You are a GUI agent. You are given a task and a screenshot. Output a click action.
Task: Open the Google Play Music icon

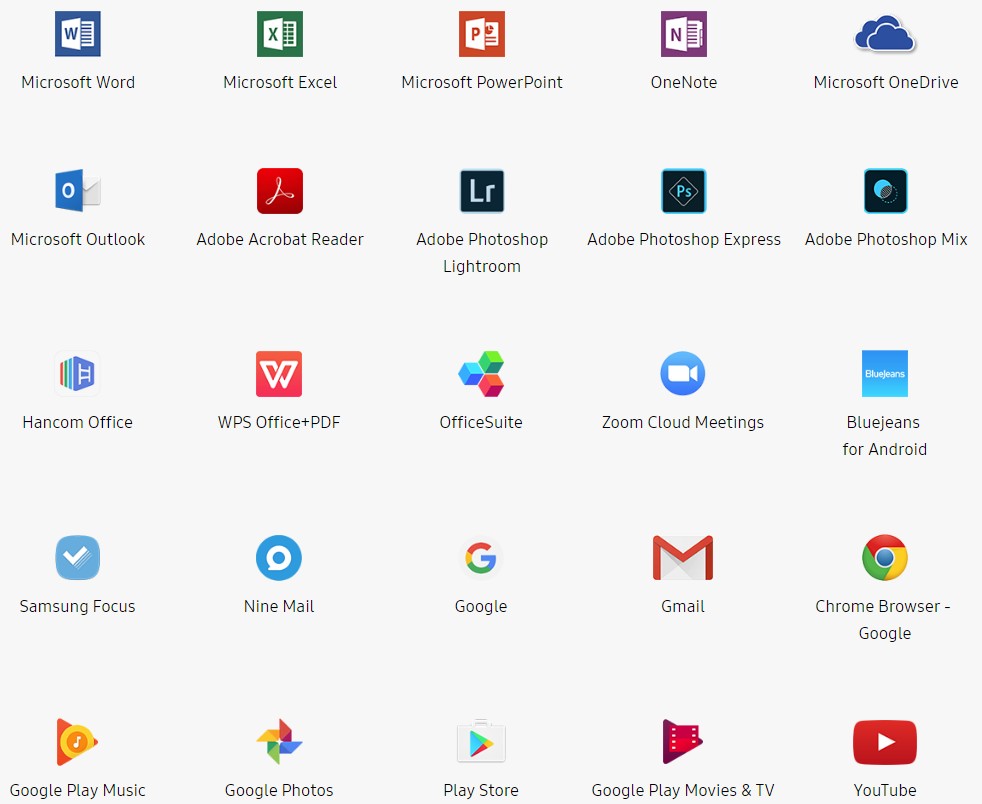[x=77, y=742]
